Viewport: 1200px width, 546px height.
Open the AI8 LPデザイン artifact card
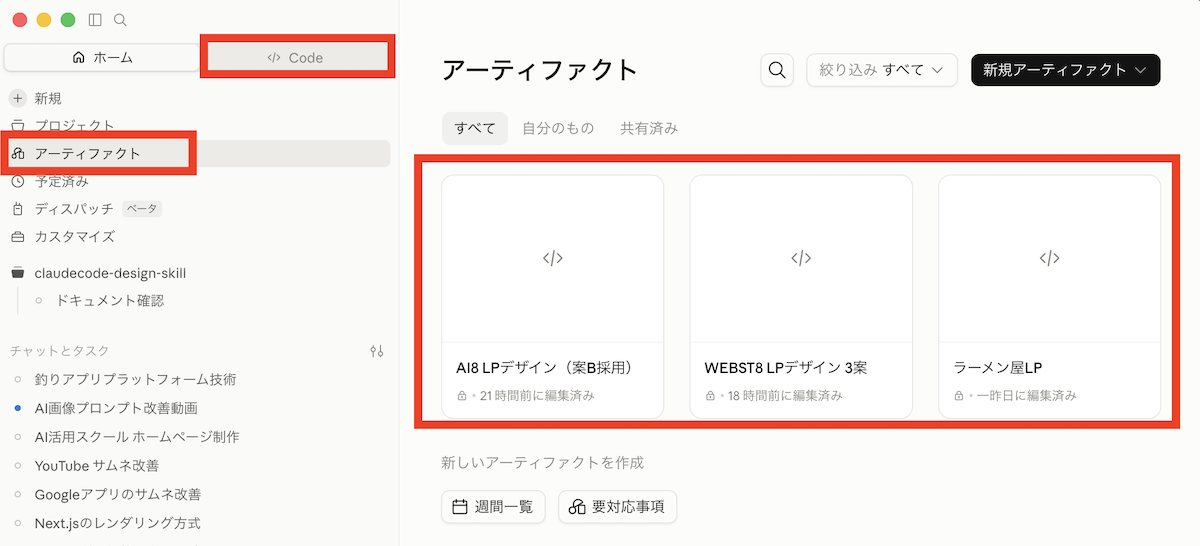click(552, 297)
